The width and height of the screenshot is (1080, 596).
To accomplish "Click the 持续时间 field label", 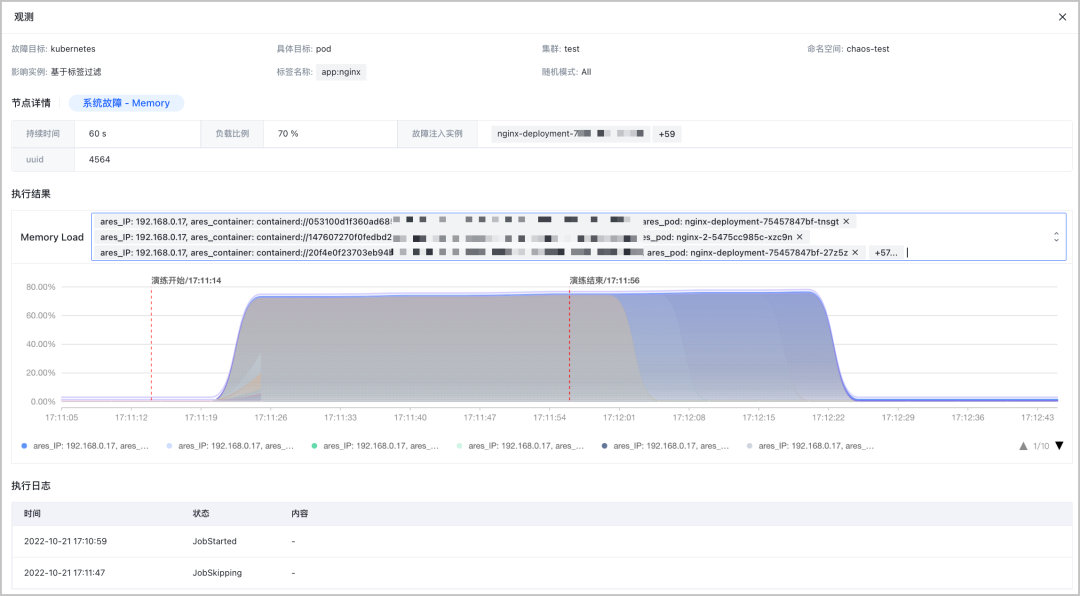I will (x=43, y=134).
